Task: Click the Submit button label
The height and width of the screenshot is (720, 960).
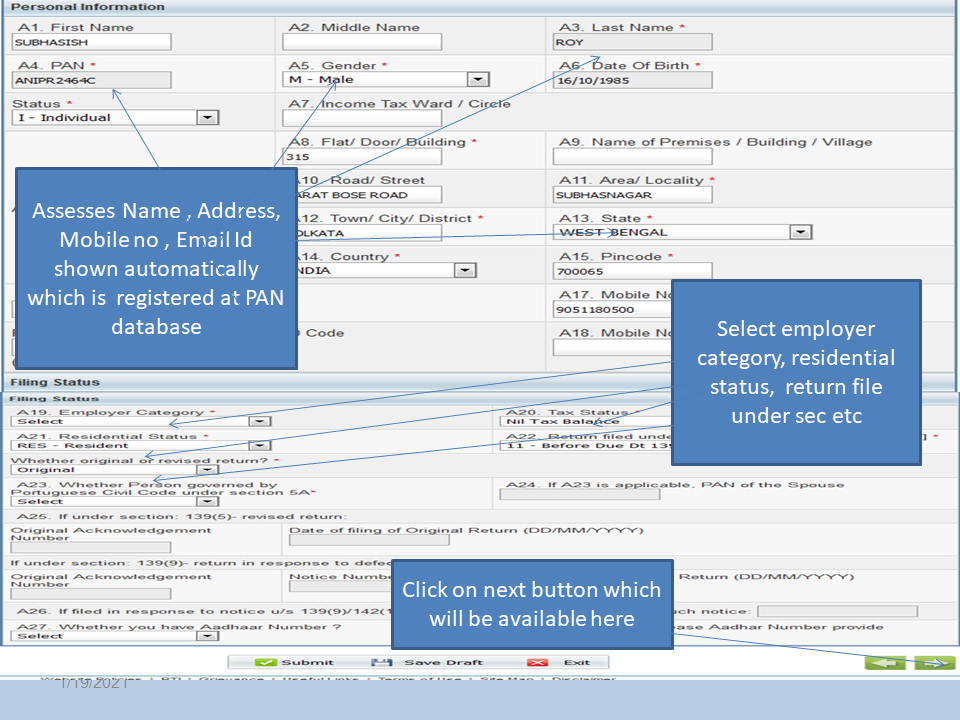Action: tap(307, 662)
